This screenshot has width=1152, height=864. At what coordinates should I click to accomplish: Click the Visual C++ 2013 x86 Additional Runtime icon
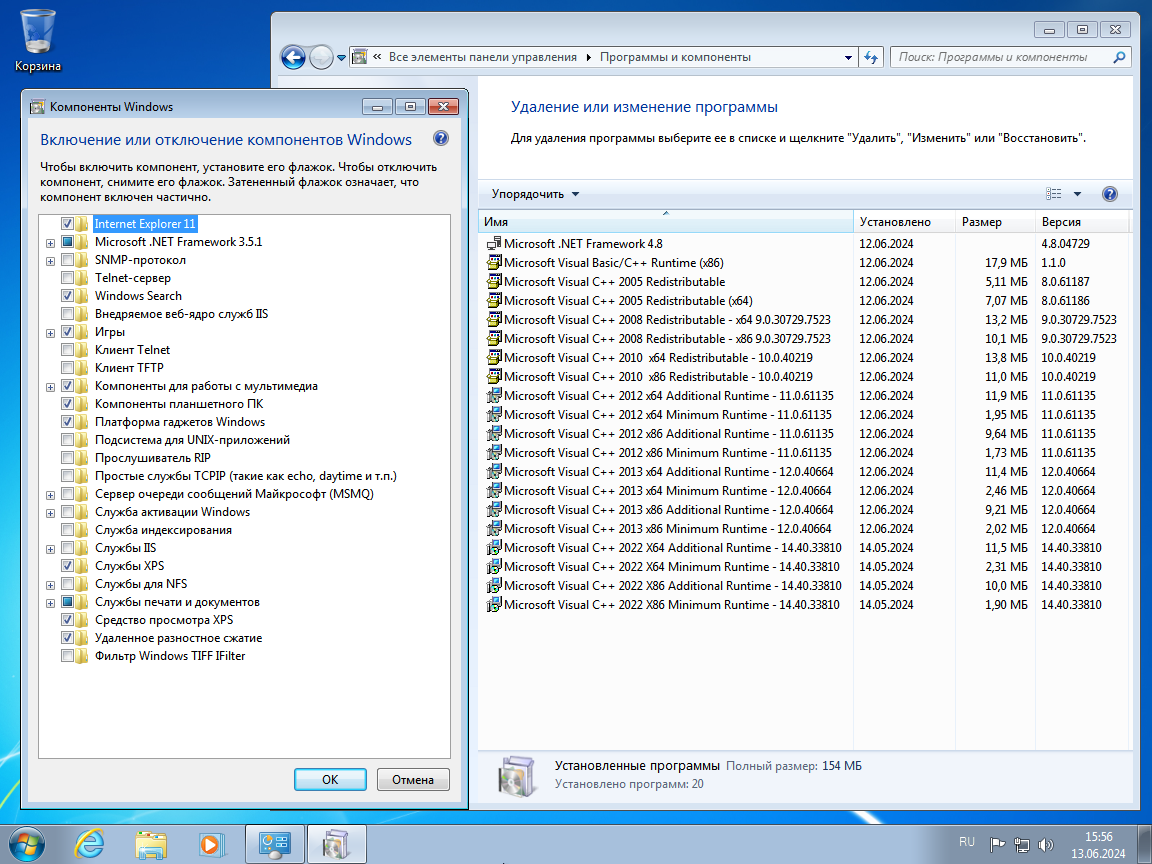click(x=494, y=510)
